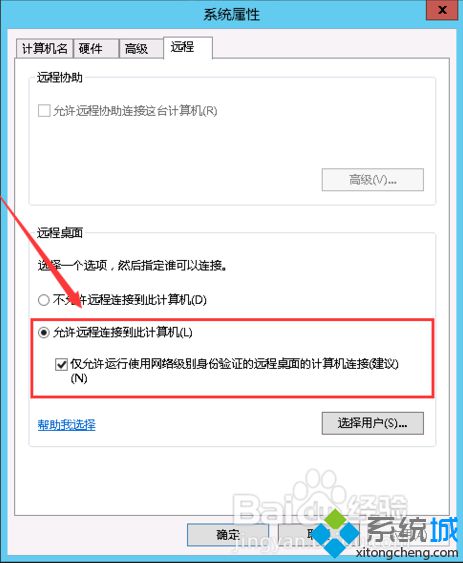The width and height of the screenshot is (463, 563).
Task: Open the 帮助我选择 help link
Action: 66,425
